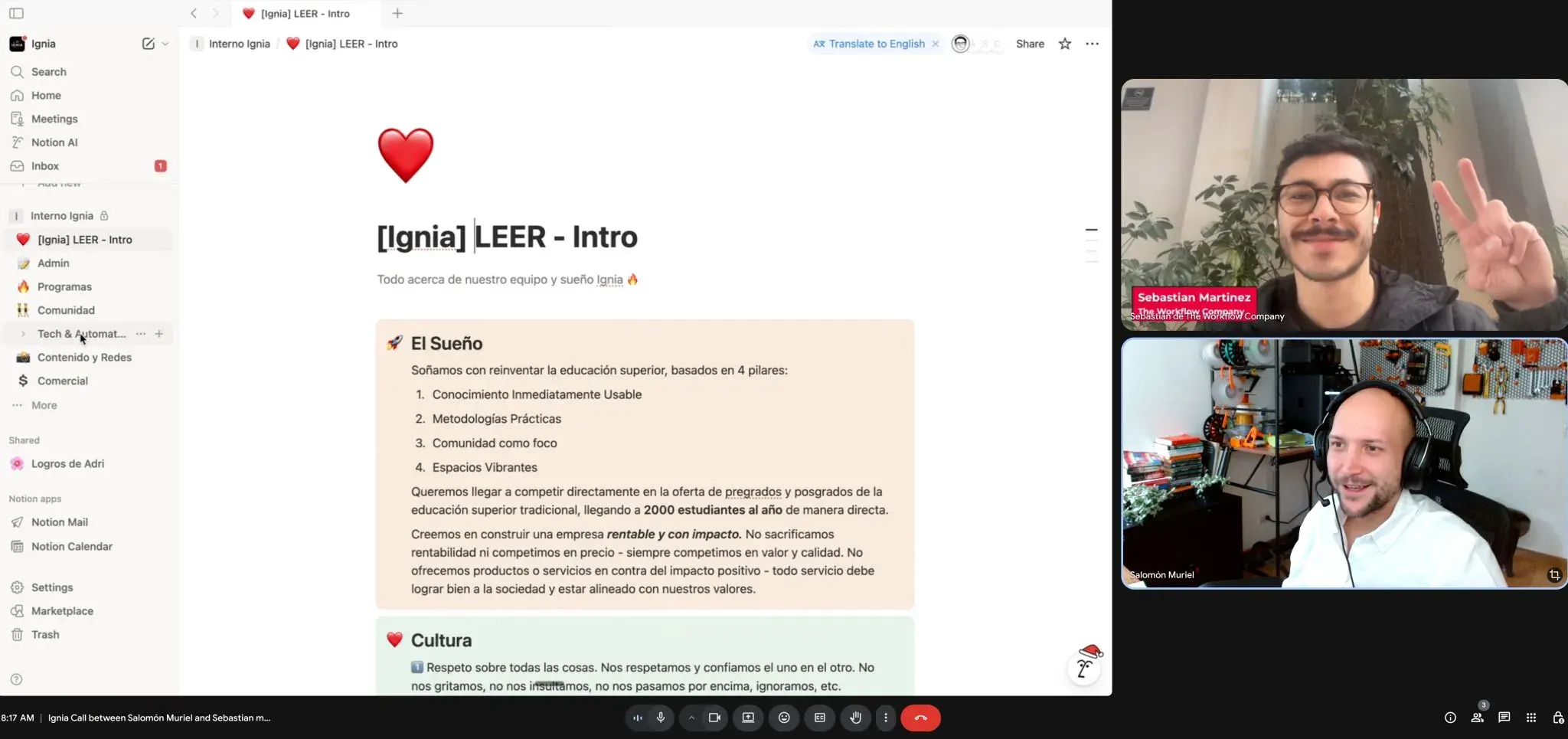1568x739 pixels.
Task: Click Translate to English
Action: click(x=876, y=44)
